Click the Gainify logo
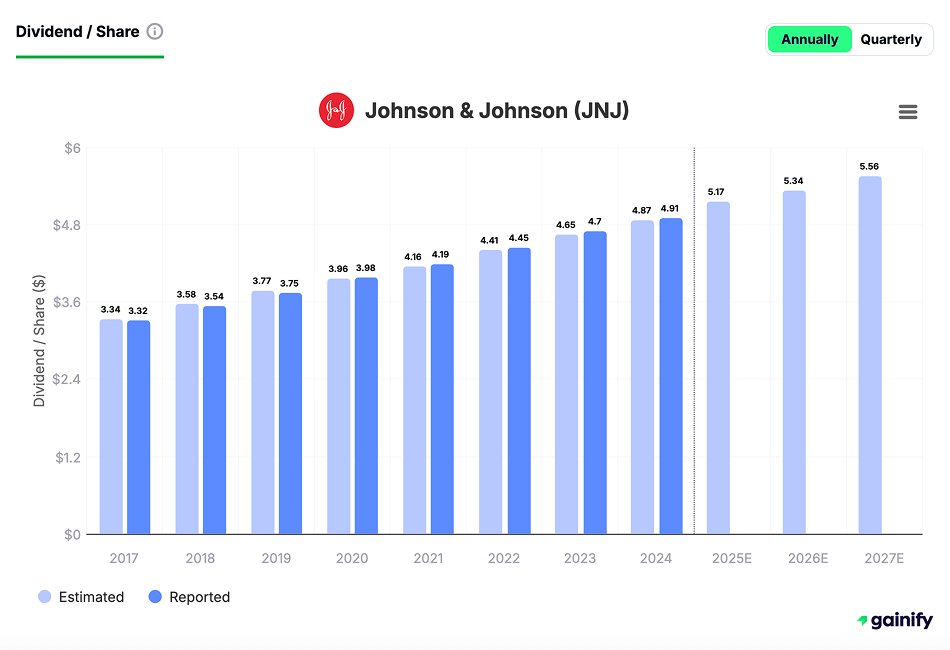950x650 pixels. pyautogui.click(x=894, y=621)
